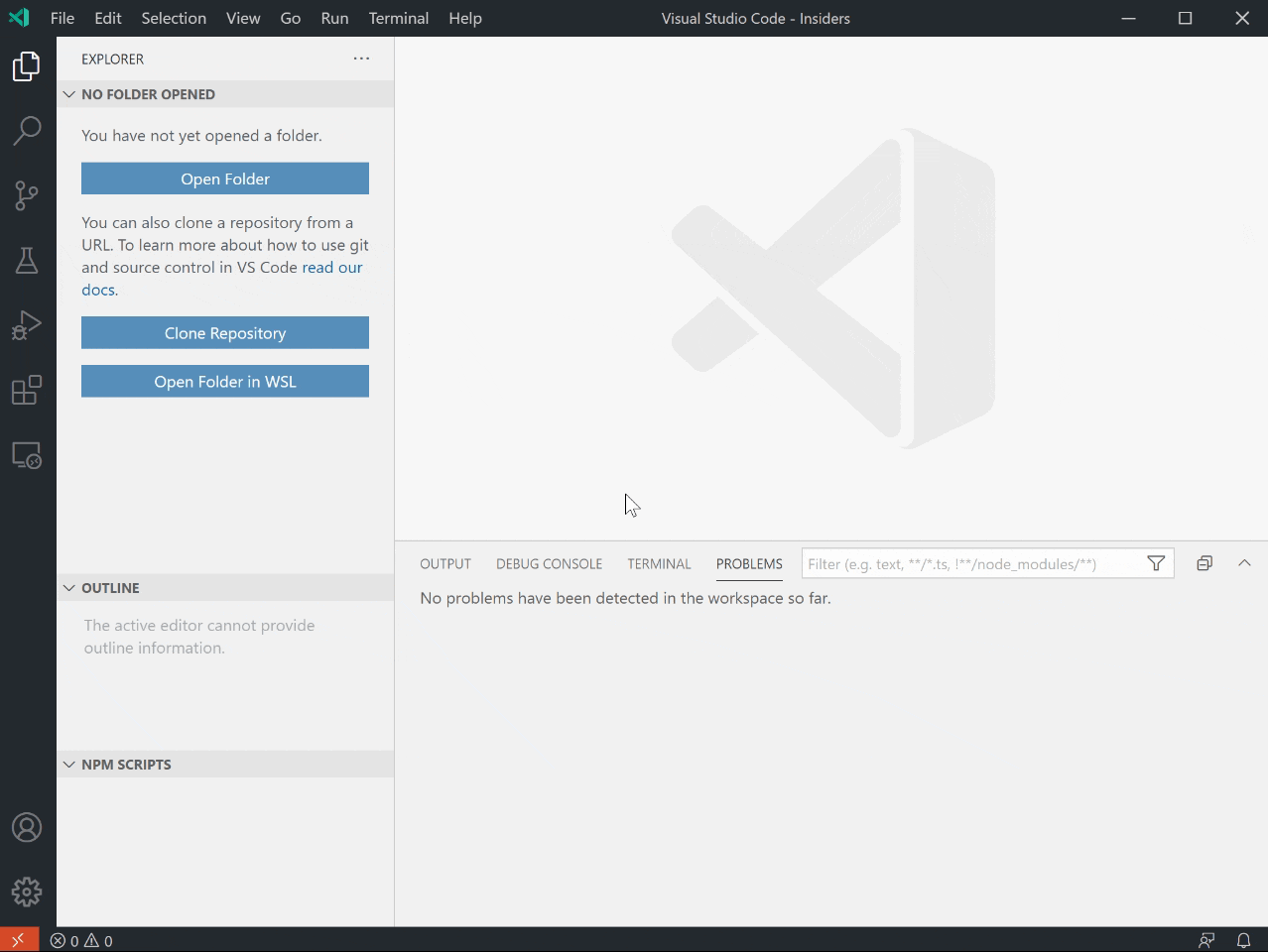Screen dimensions: 1268x952
Task: Open the Manage gear menu
Action: pos(27,892)
